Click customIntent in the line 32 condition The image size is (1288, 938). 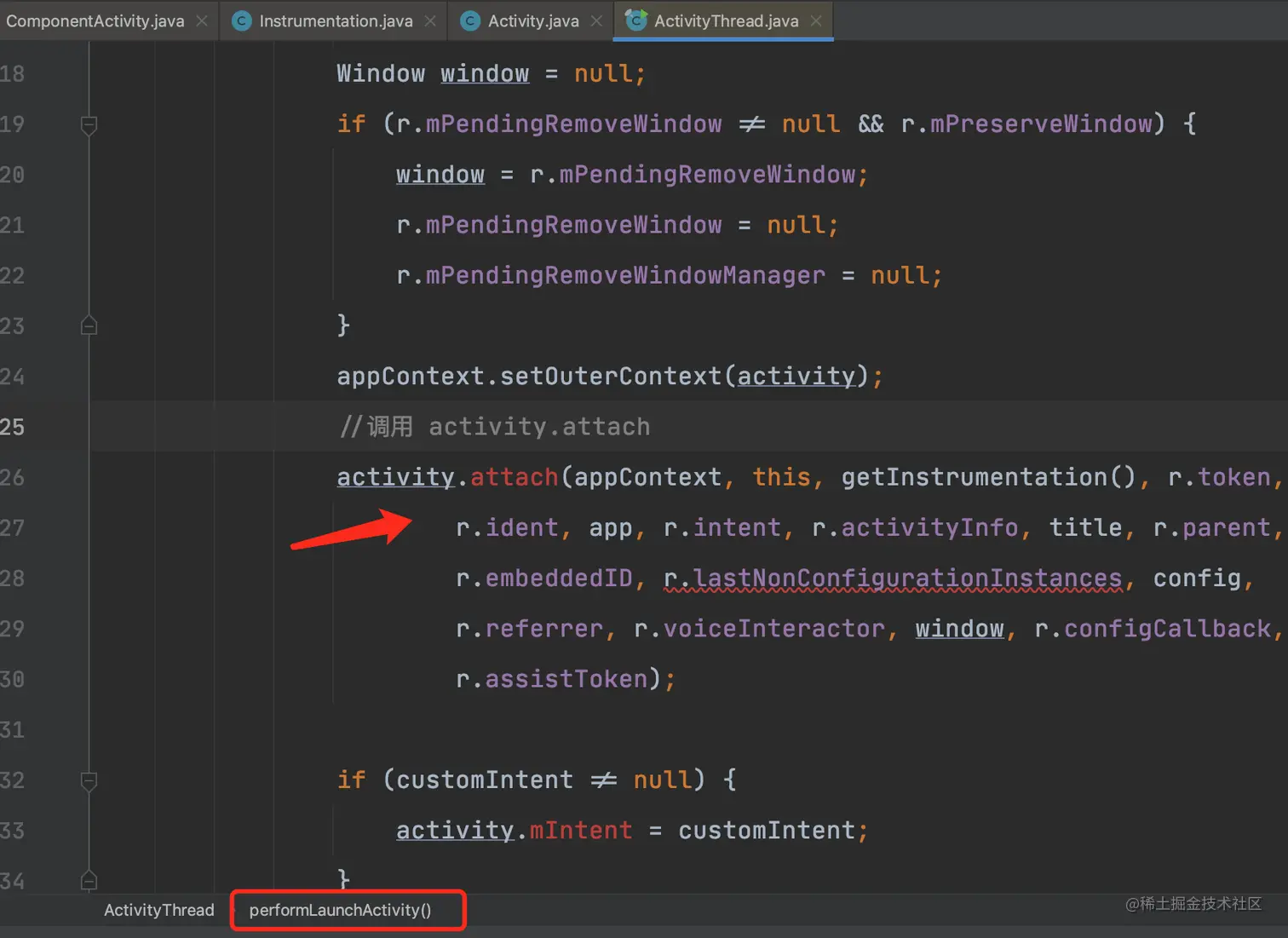[485, 780]
